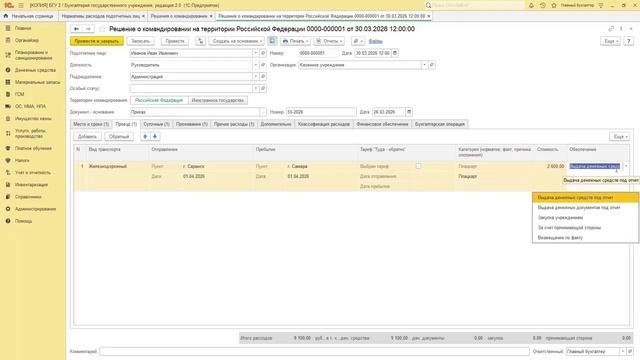Image resolution: width=640 pixels, height=360 pixels.
Task: Select "Выдача денежных документов под отчет" option
Action: coord(585,208)
